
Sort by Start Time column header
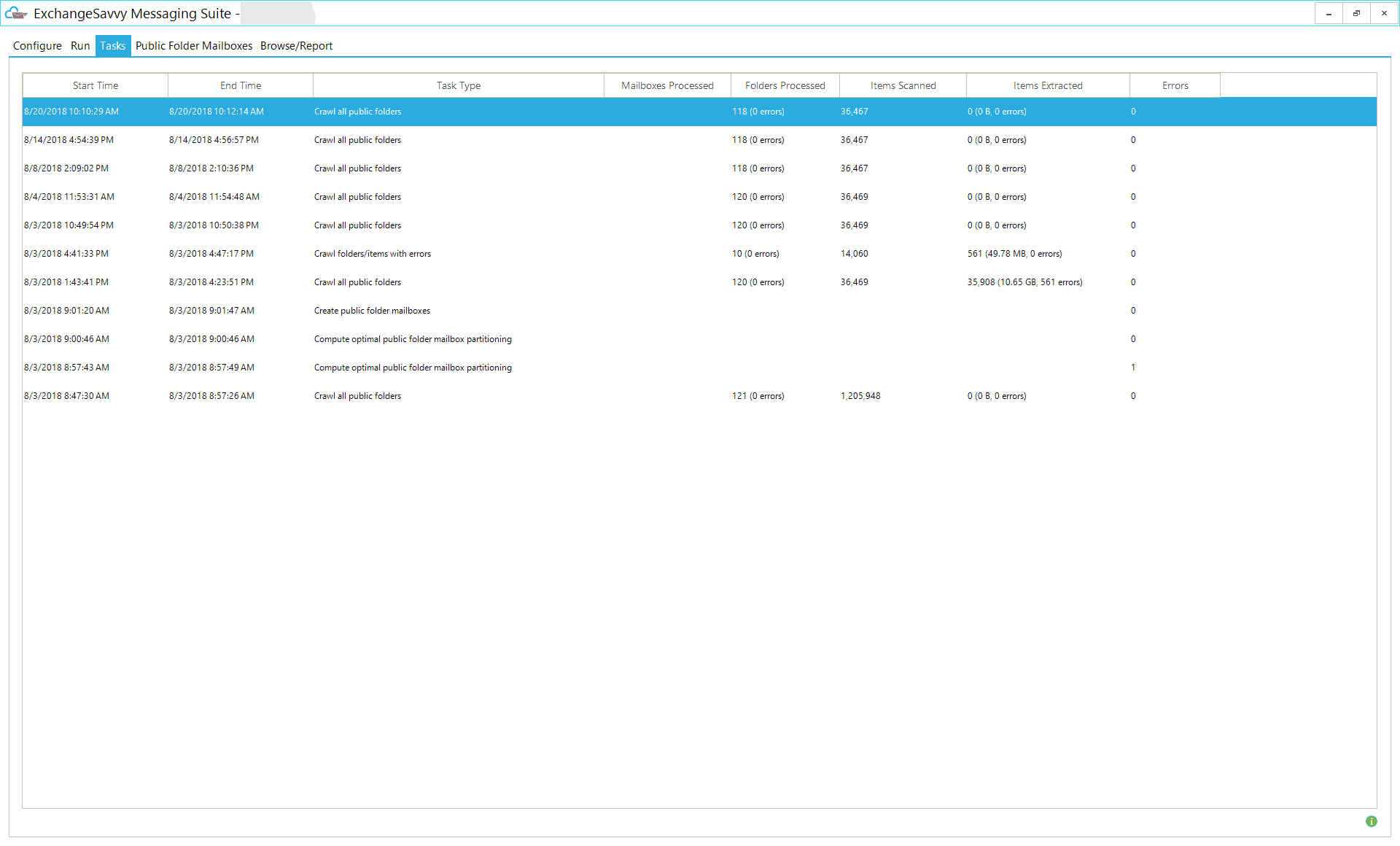coord(96,85)
